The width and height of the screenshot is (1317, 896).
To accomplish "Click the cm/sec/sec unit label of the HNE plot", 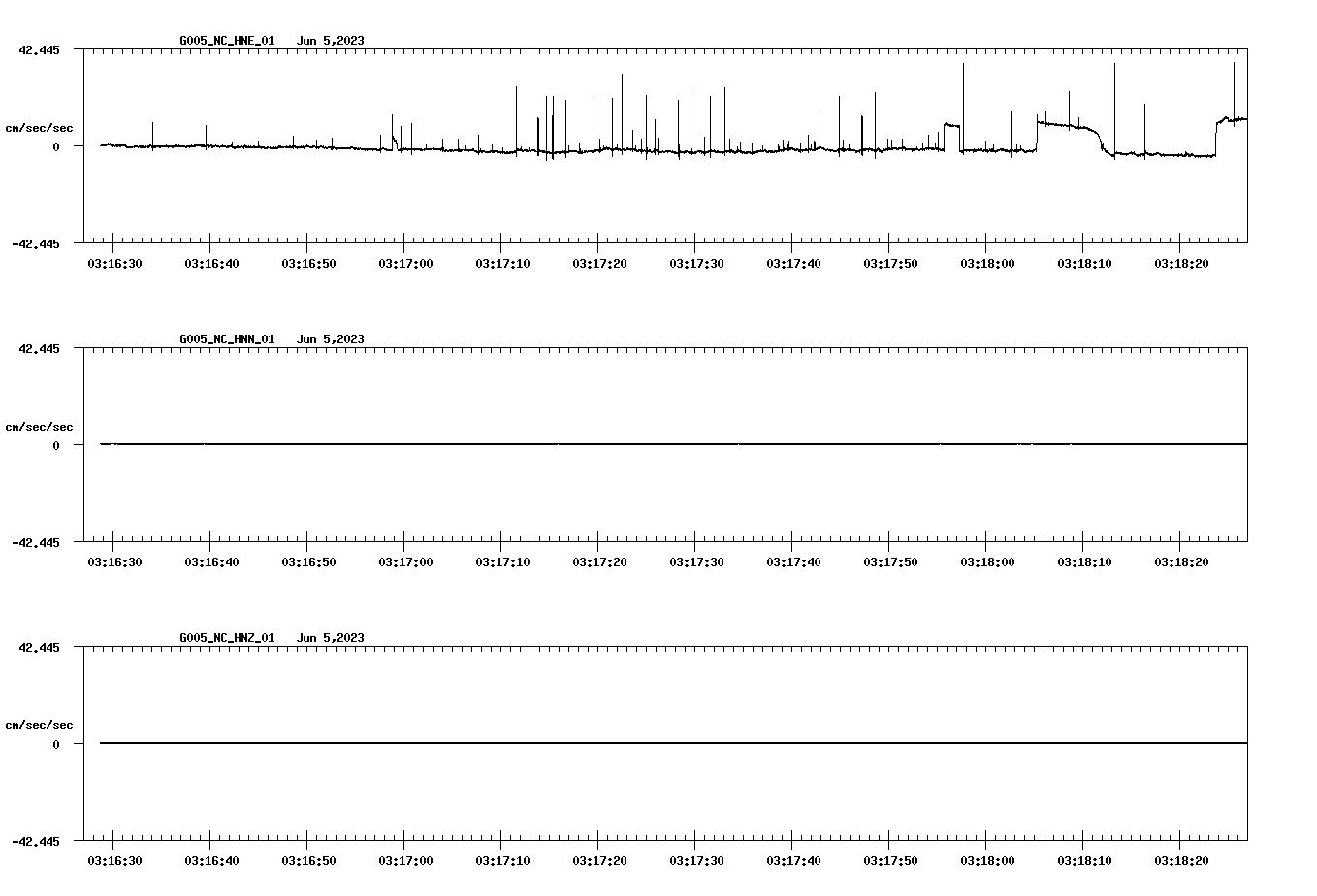I will [x=39, y=128].
